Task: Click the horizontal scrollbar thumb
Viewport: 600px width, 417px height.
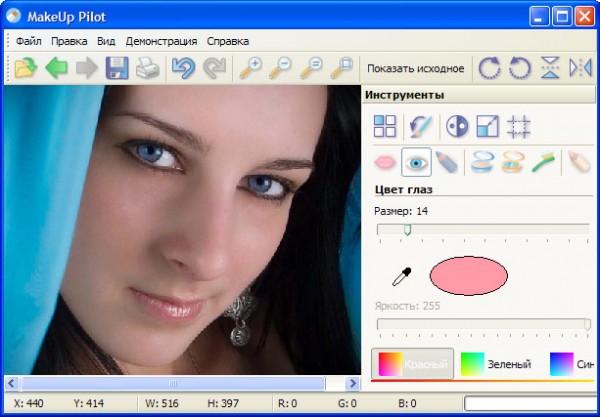Action: [x=173, y=383]
